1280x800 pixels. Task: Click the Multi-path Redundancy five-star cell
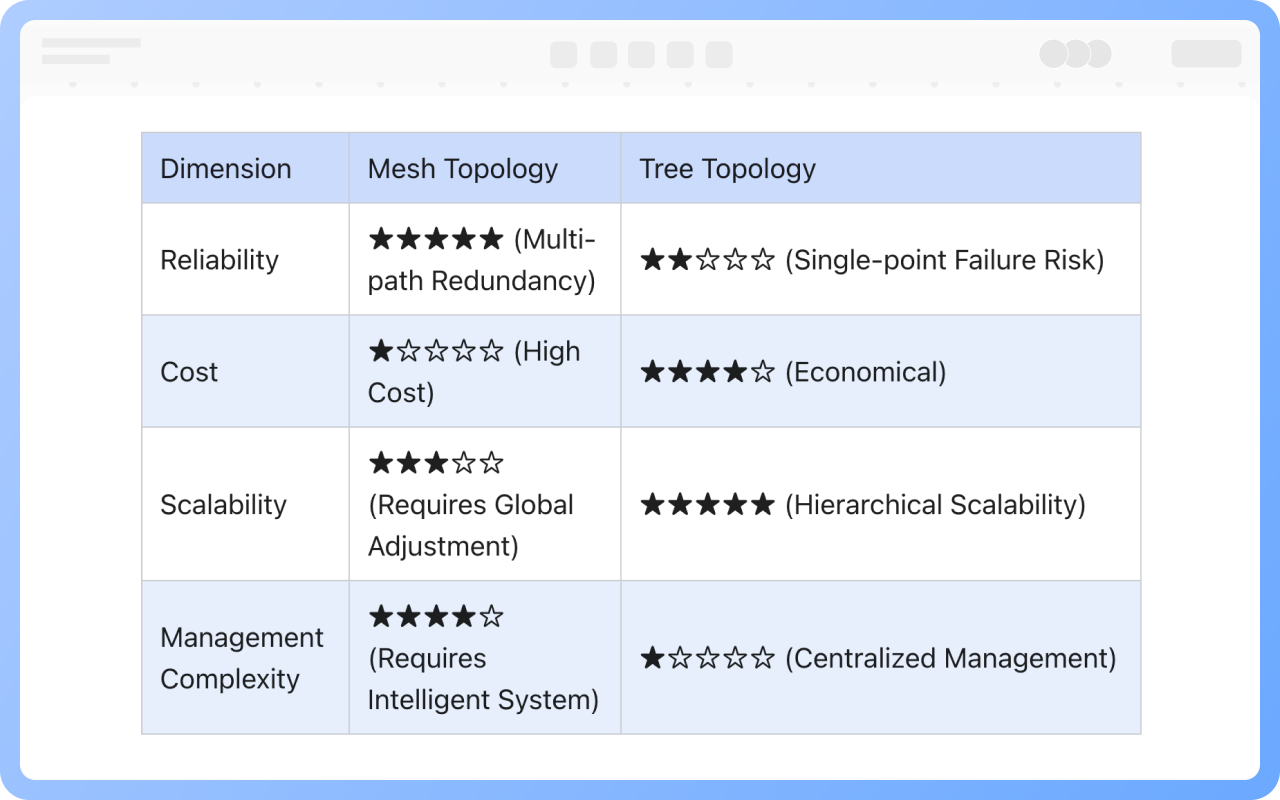(482, 260)
